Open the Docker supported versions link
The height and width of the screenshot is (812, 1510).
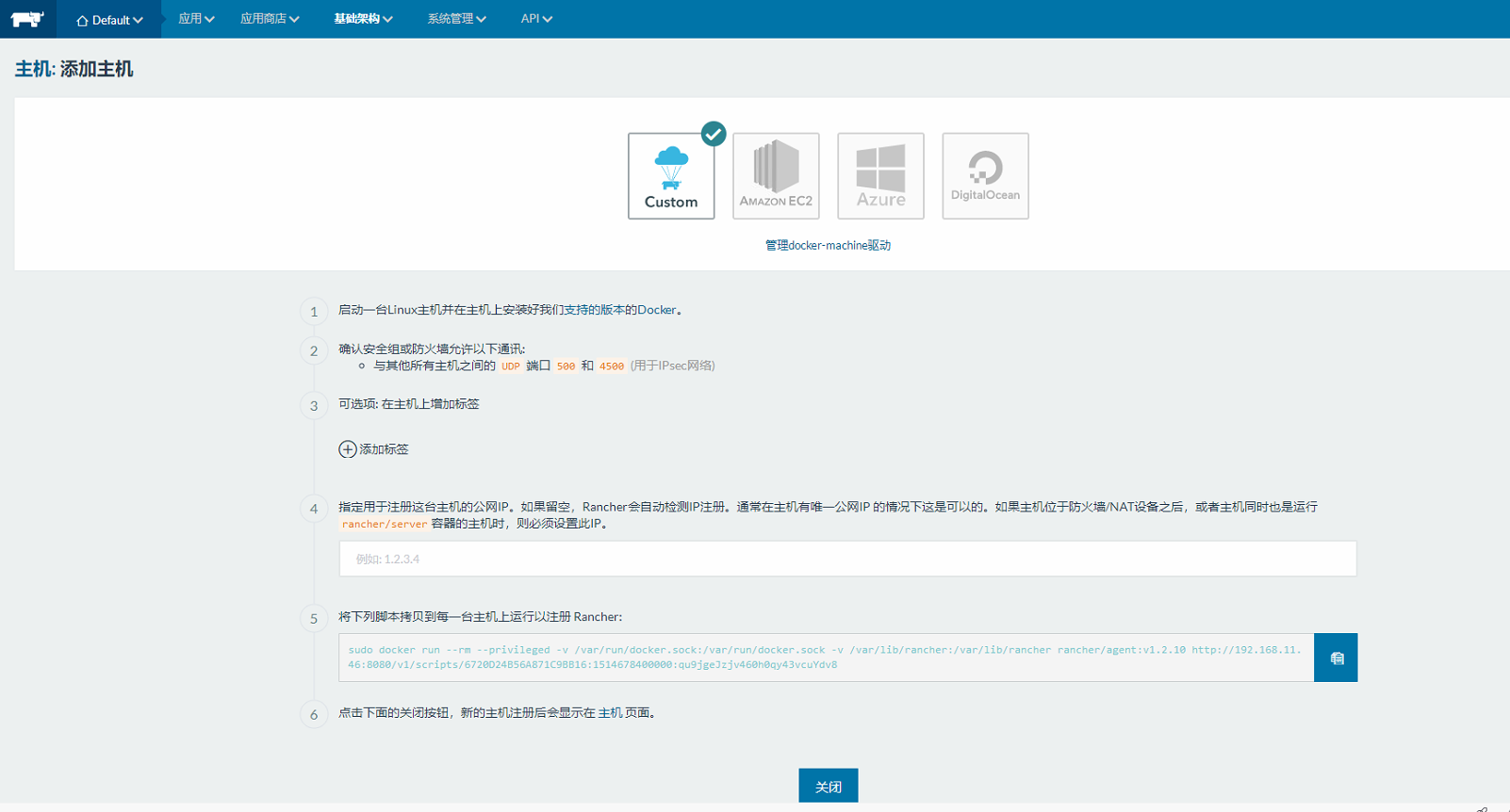(x=656, y=310)
